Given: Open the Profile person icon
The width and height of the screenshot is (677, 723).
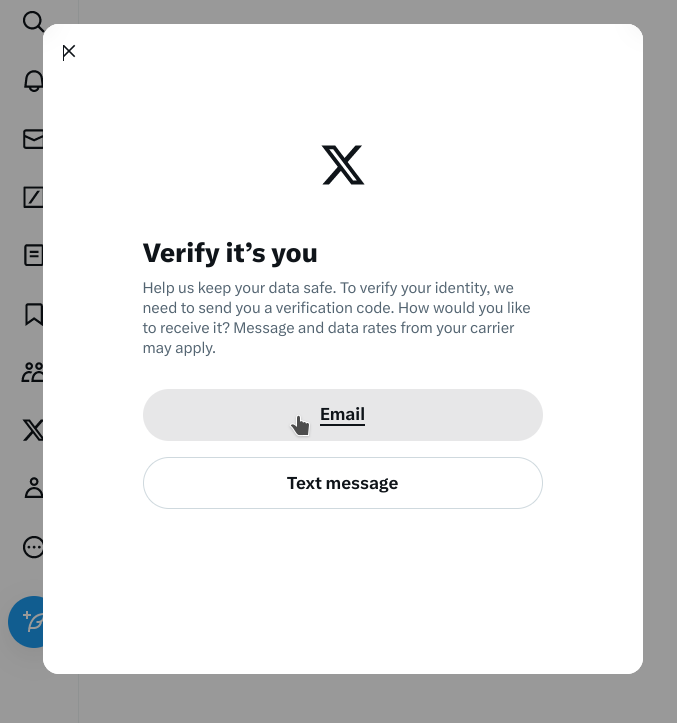Looking at the screenshot, I should click(33, 488).
